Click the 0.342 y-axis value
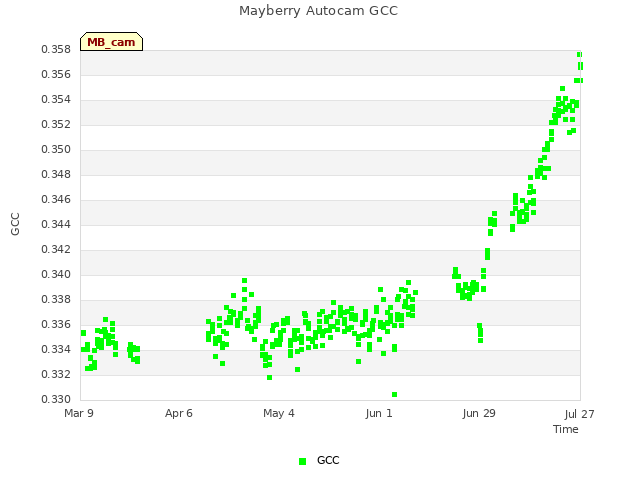640x480 pixels. click(x=56, y=249)
